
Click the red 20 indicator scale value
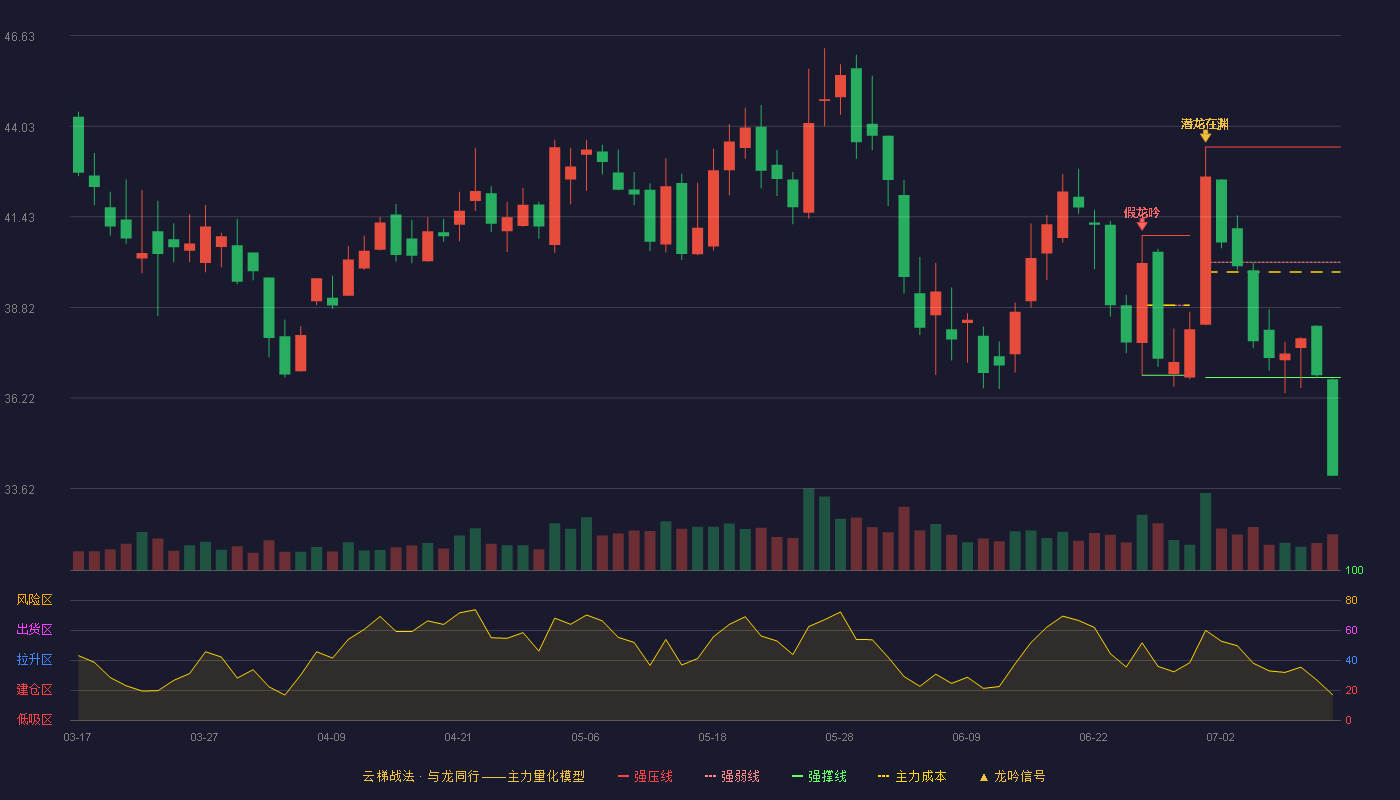click(x=1351, y=690)
